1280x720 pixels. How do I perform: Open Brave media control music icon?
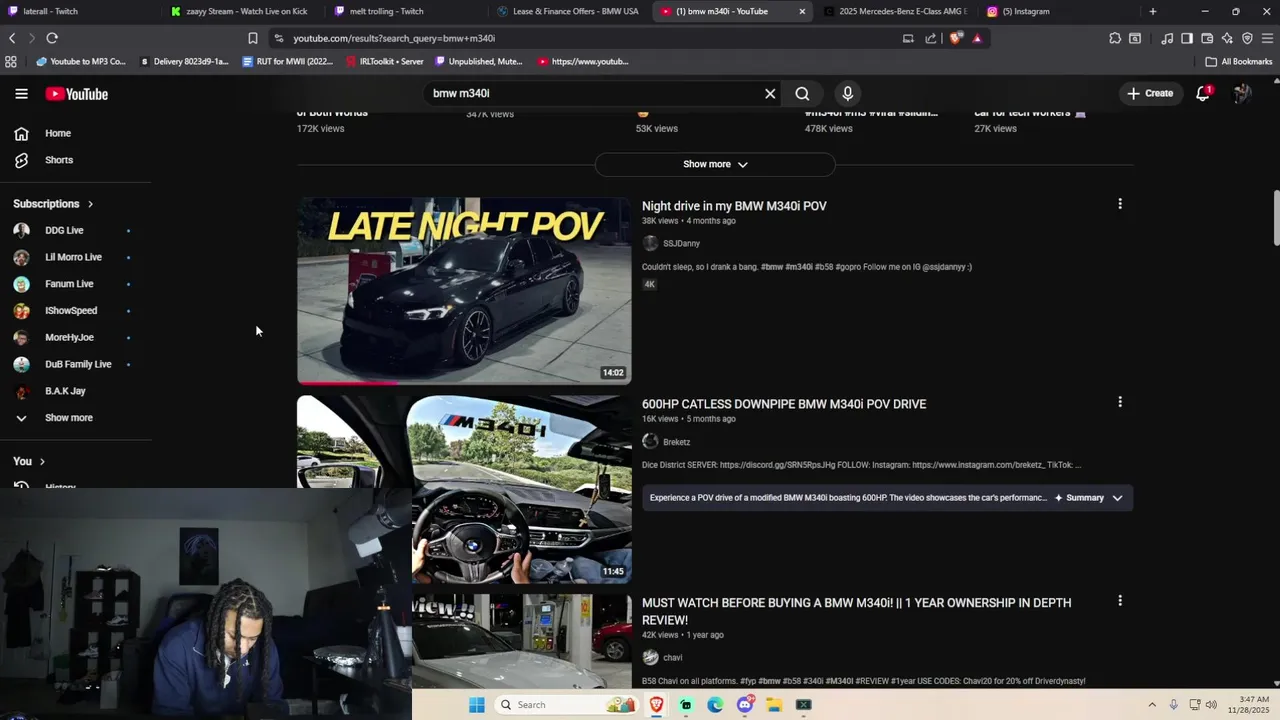pyautogui.click(x=1167, y=38)
